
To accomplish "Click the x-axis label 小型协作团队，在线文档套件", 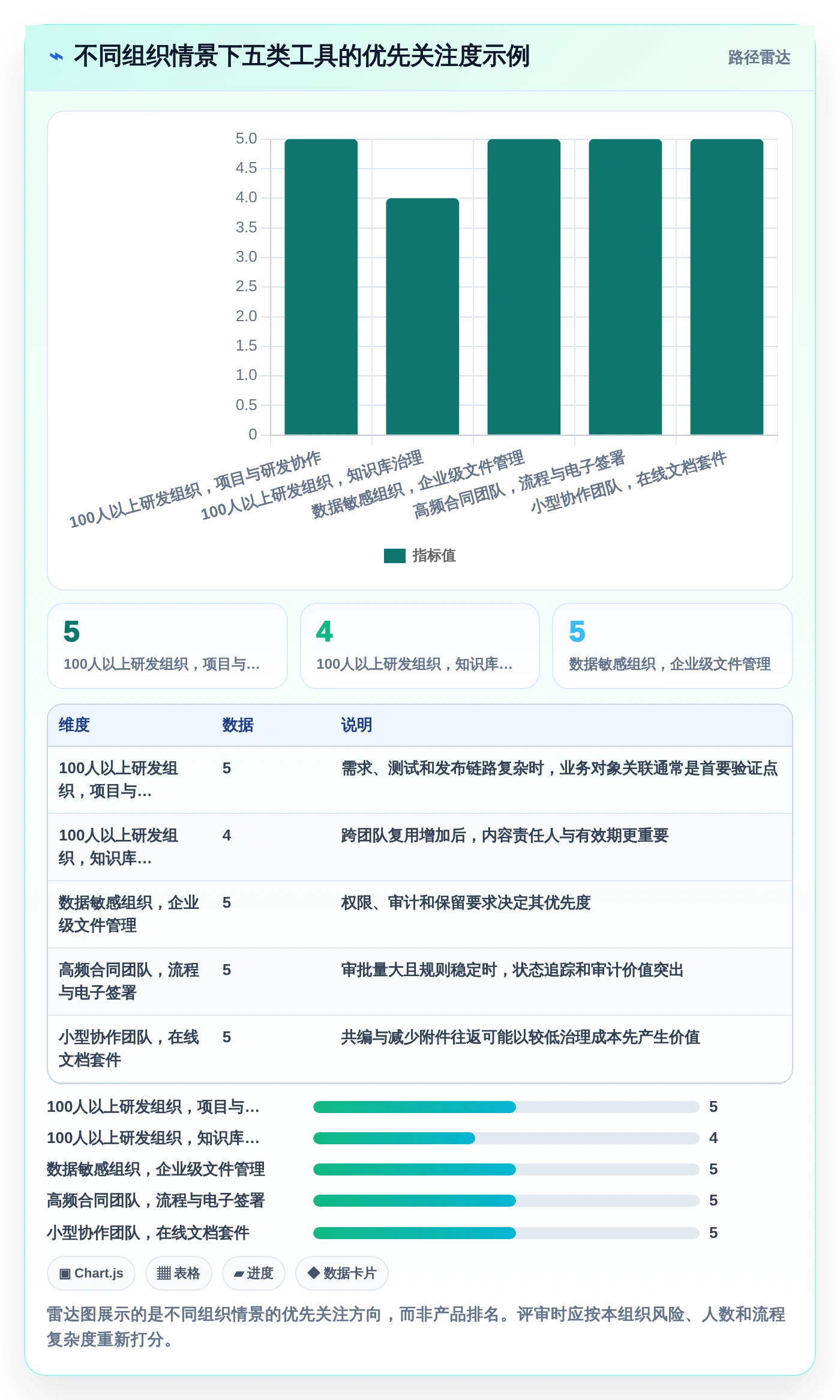I will 628,482.
